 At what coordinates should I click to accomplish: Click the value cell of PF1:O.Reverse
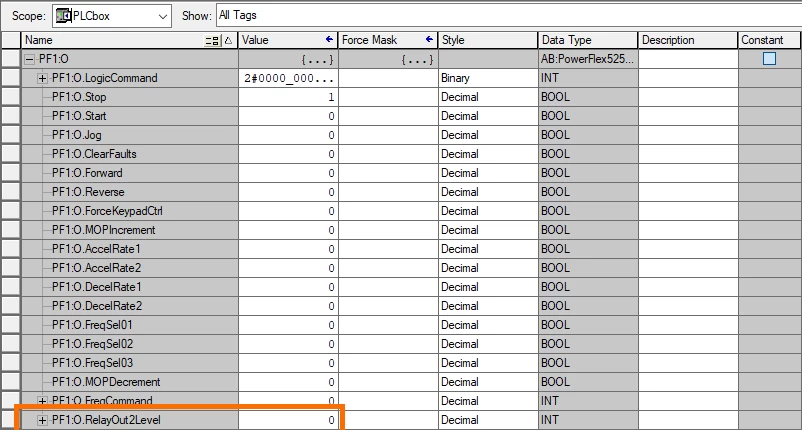[x=288, y=192]
